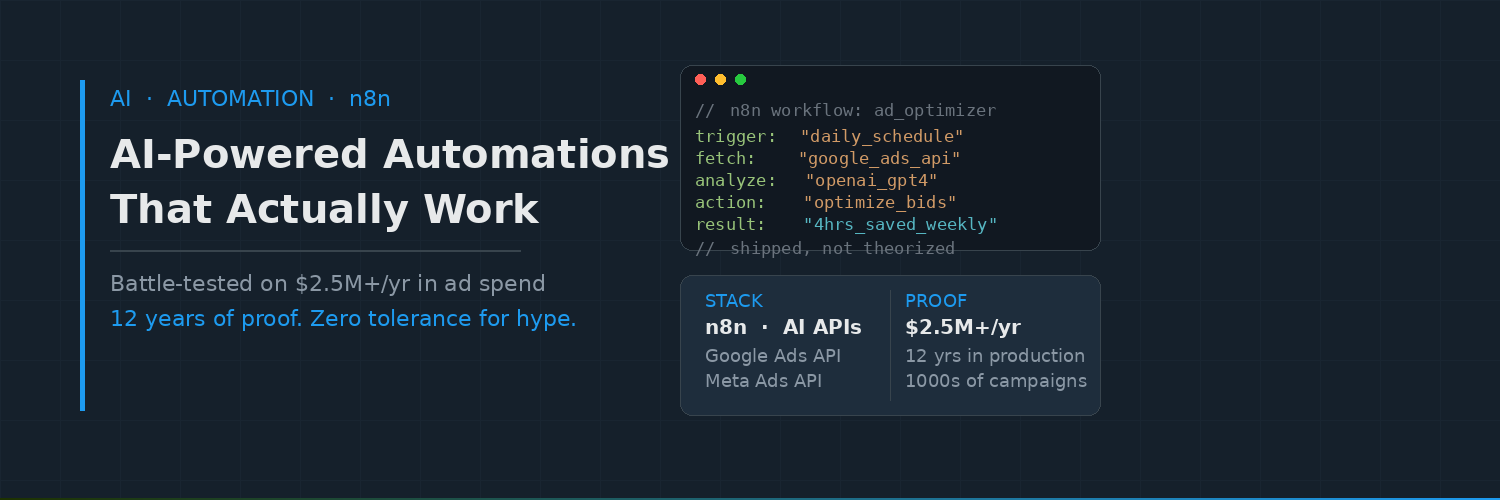Click "Google Ads API" in the stack list
The width and height of the screenshot is (1500, 500).
[x=773, y=356]
